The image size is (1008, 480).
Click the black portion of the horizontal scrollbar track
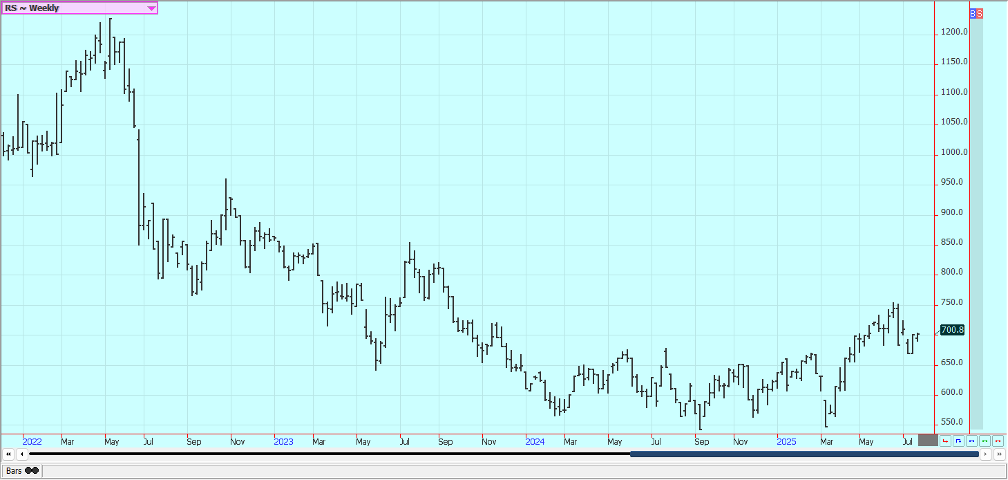pos(329,454)
